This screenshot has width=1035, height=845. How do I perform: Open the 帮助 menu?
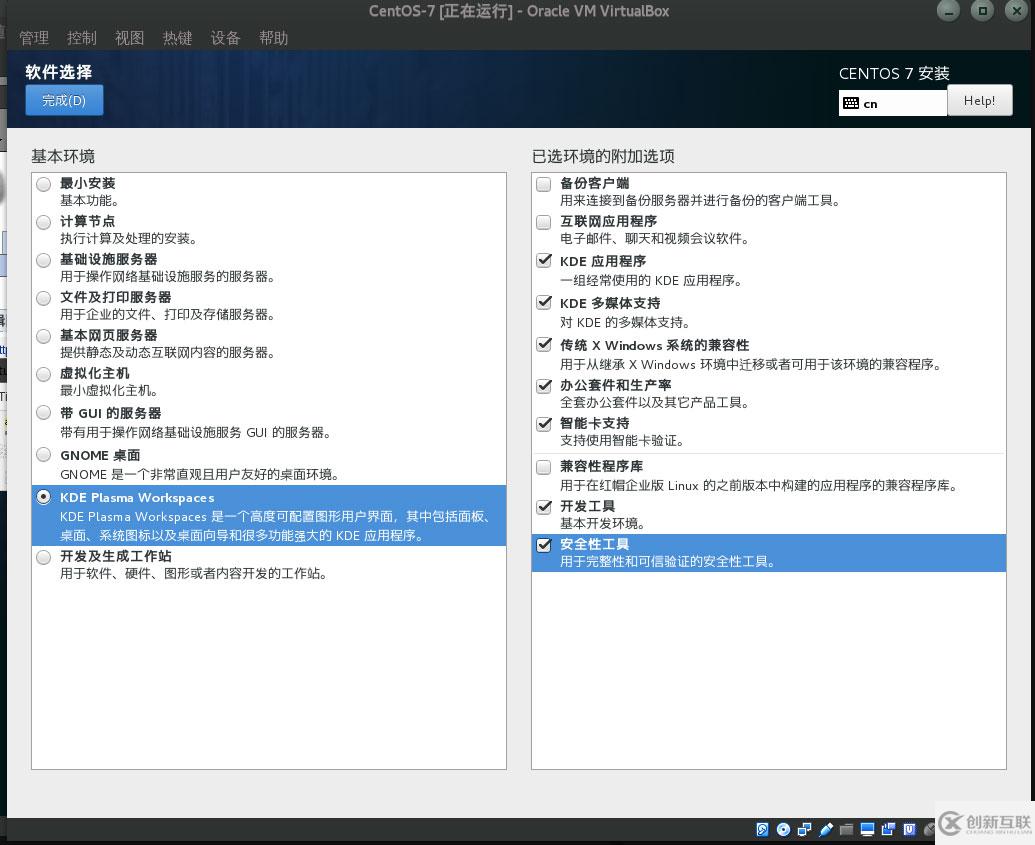[273, 38]
